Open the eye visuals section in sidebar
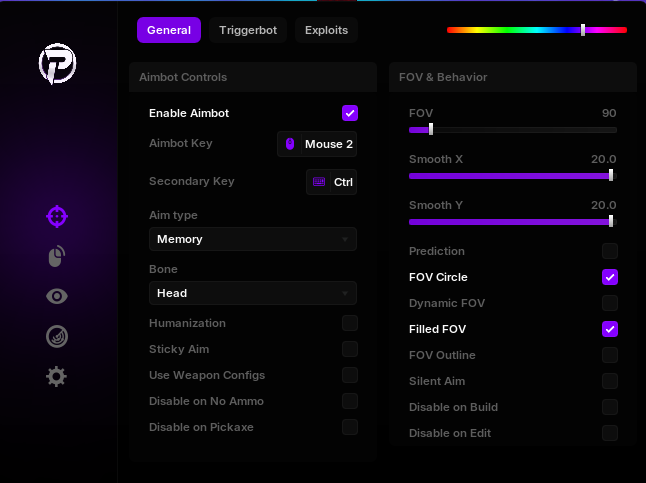646x483 pixels. point(57,296)
